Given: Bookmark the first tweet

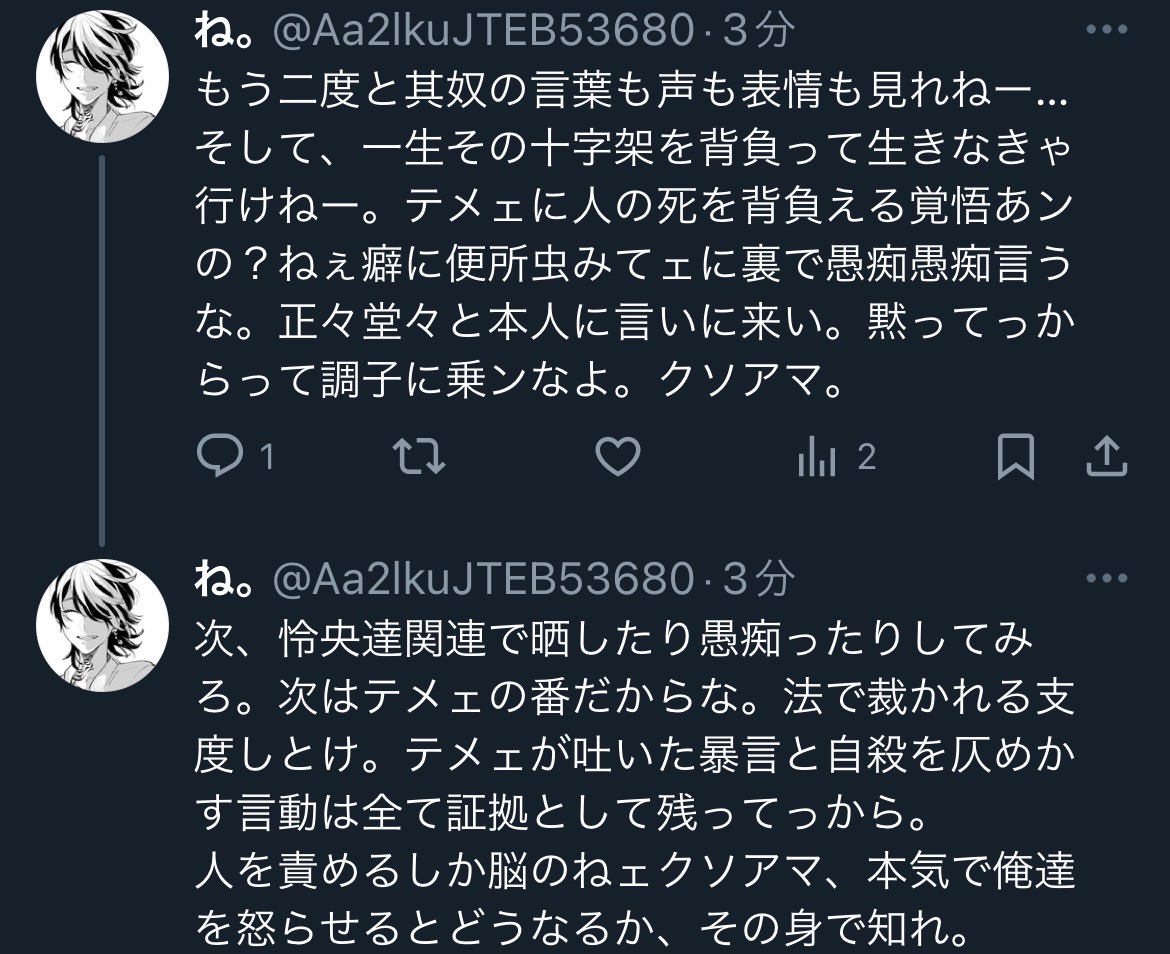Looking at the screenshot, I should coord(1016,456).
